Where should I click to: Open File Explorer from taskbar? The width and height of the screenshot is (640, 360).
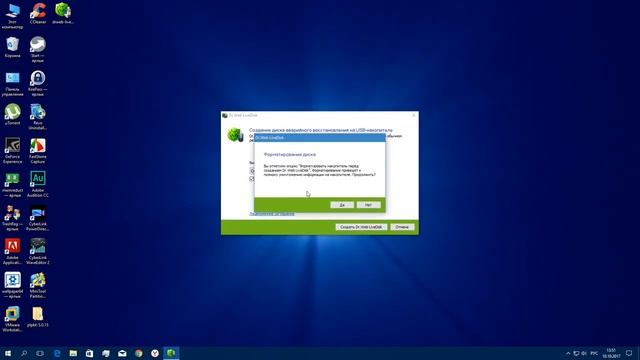pos(73,353)
